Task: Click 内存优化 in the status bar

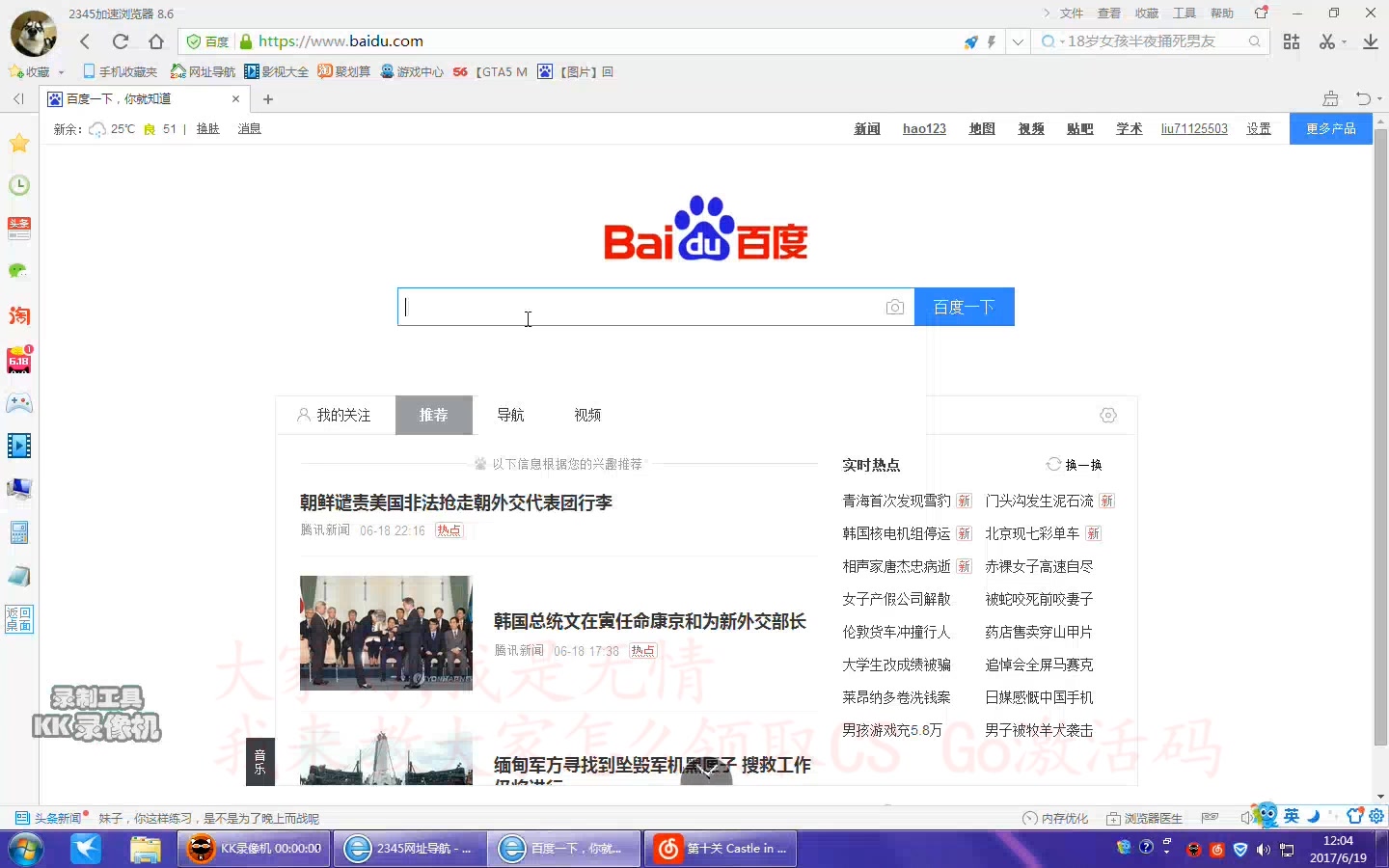Action: coord(1055,819)
